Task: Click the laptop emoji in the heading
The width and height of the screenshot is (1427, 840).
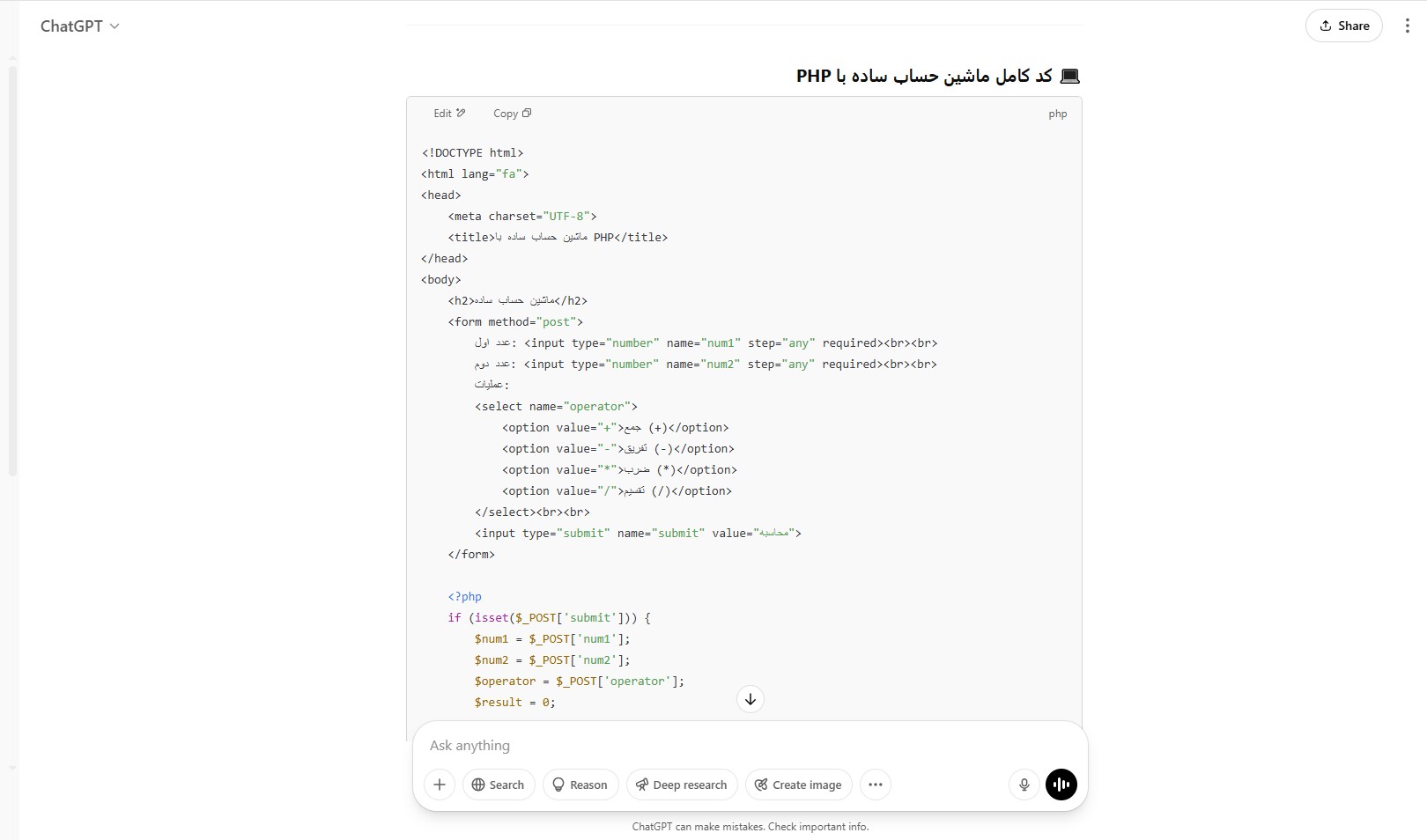Action: (x=1069, y=77)
